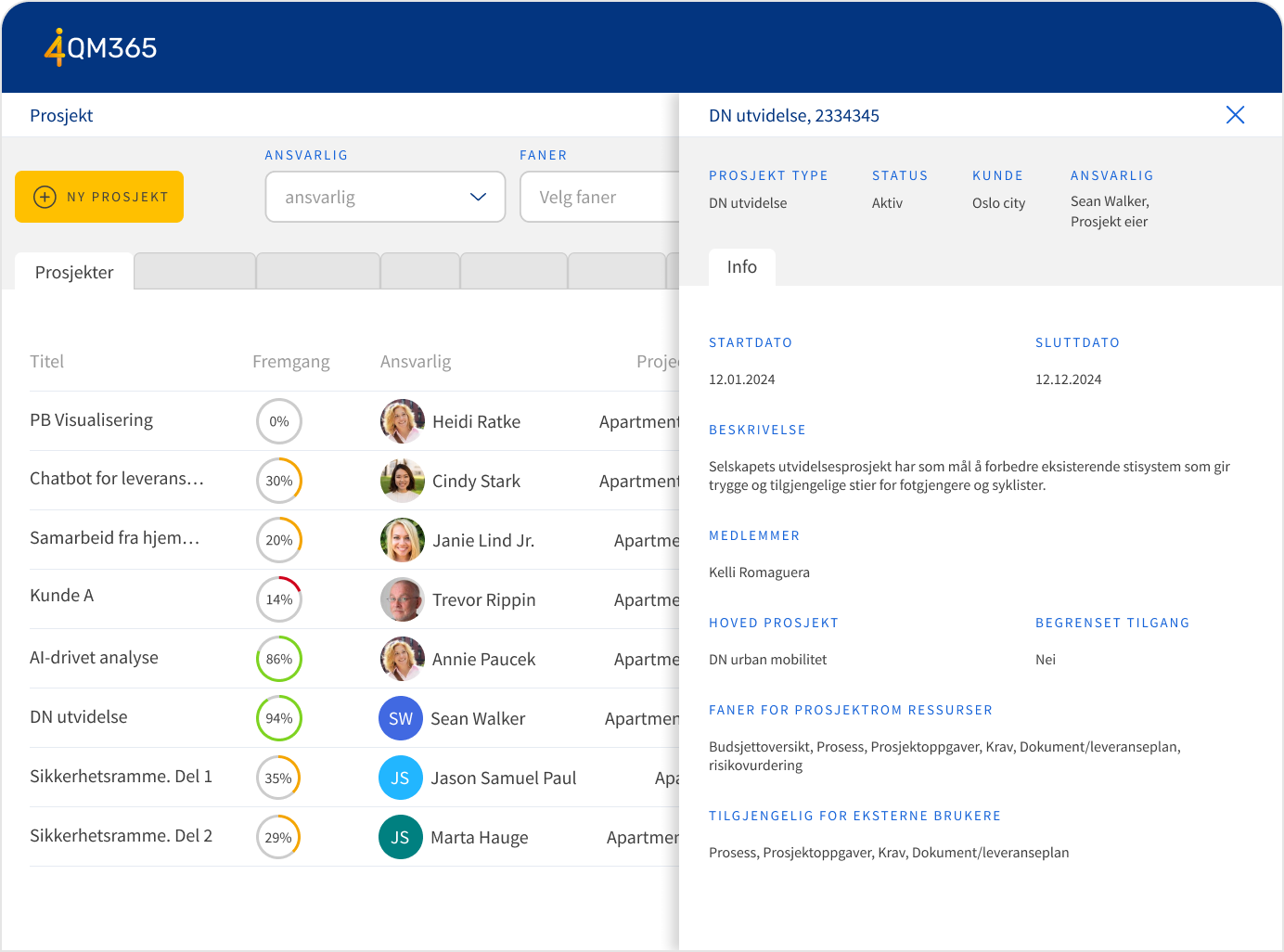The width and height of the screenshot is (1284, 952).
Task: Click Annie Paucek's avatar photo
Action: 403,659
